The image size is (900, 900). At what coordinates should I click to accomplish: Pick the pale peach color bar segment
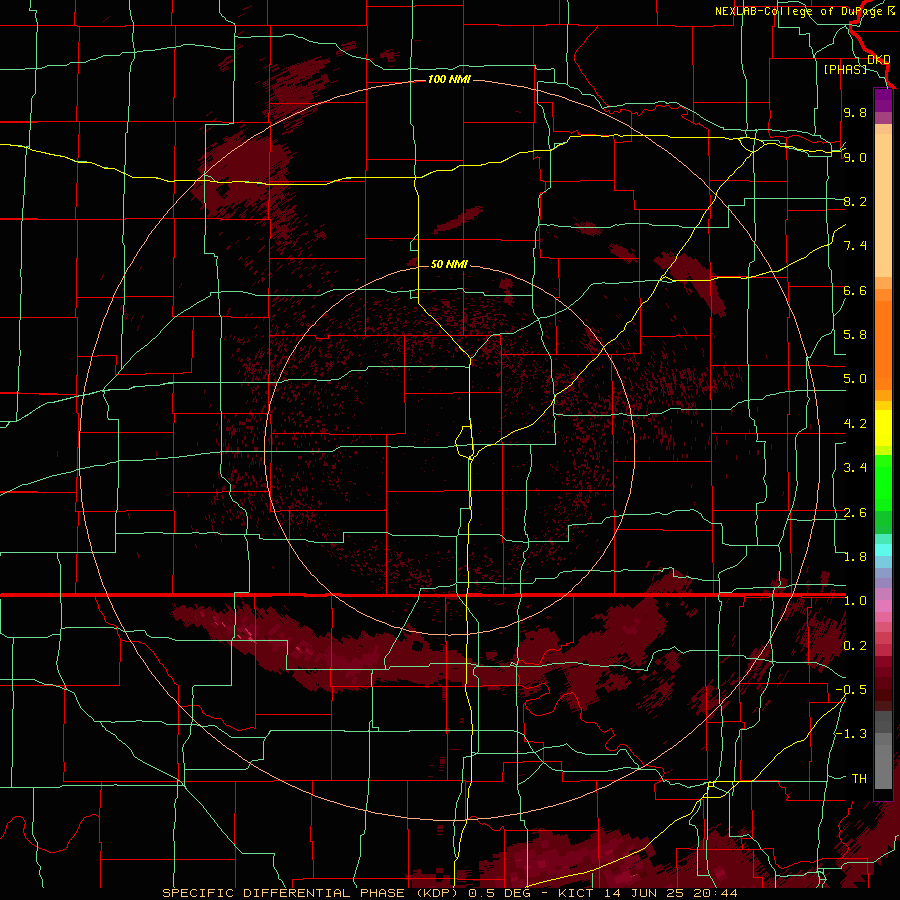(x=883, y=205)
